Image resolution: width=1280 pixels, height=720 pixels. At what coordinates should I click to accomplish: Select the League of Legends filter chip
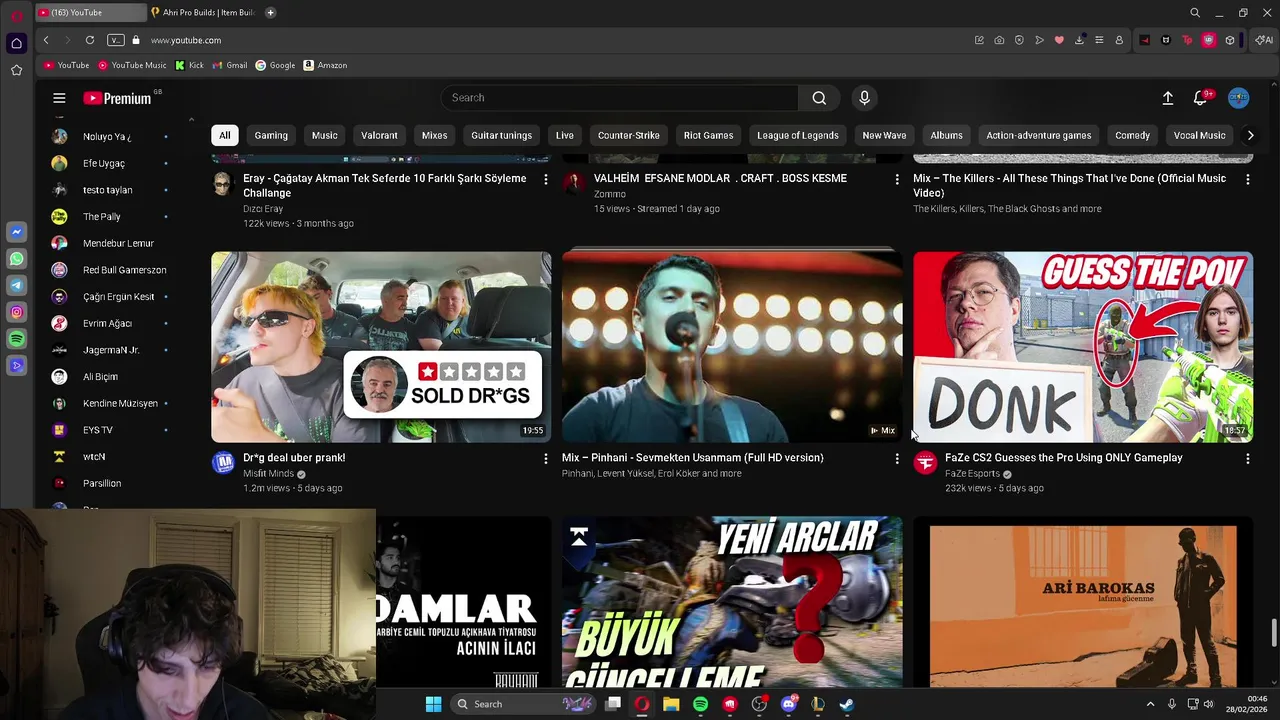pos(798,135)
